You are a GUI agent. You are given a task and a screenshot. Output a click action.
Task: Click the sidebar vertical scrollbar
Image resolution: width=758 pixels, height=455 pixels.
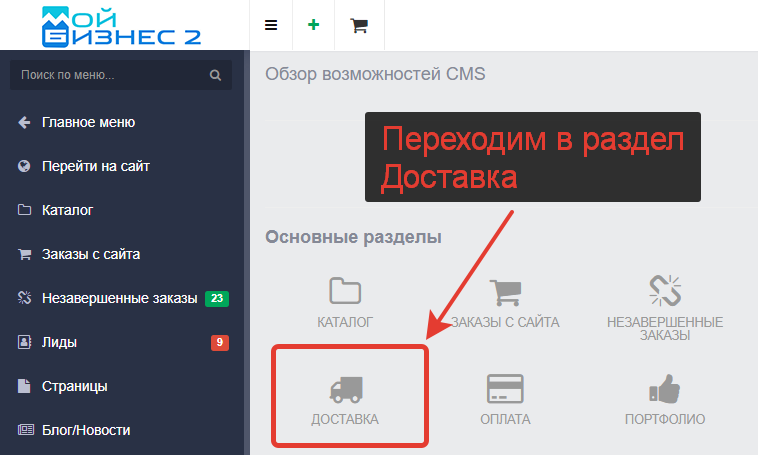(x=247, y=252)
